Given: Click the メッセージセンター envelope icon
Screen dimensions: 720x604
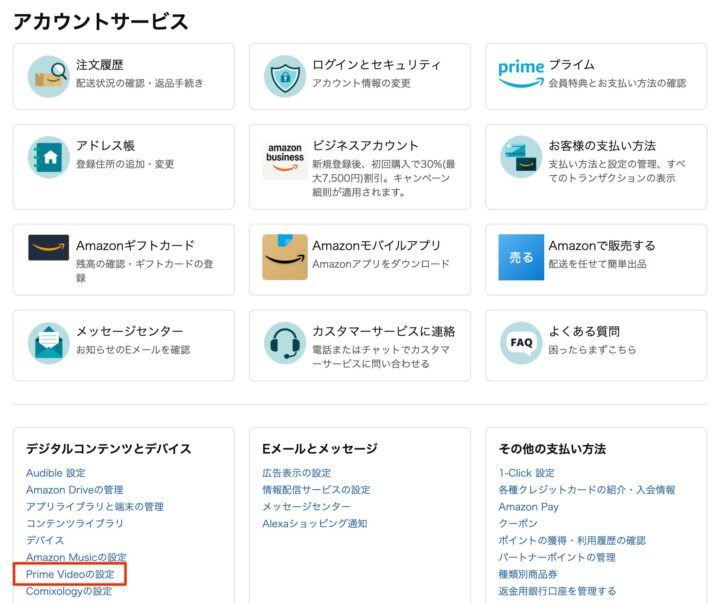Looking at the screenshot, I should (x=49, y=343).
